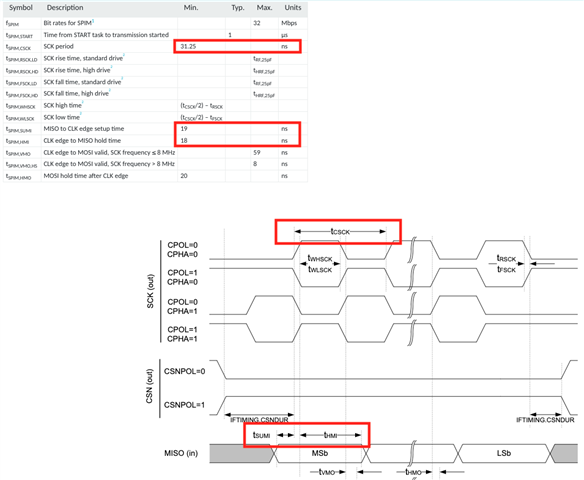
Task: Click the Max. column header
Action: [264, 8]
